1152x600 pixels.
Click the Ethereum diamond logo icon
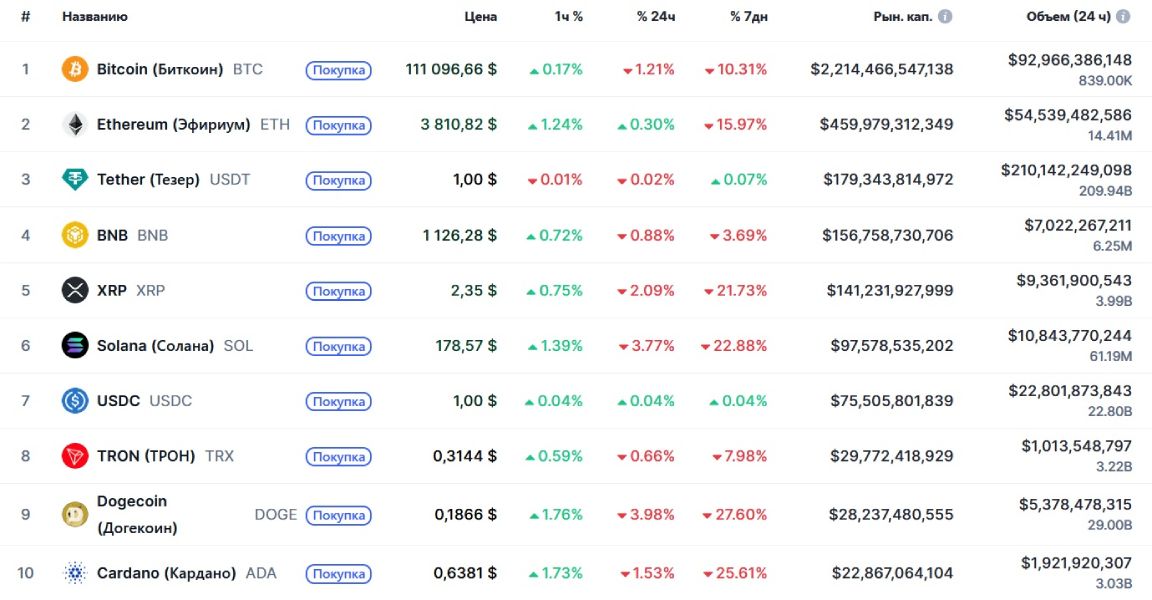point(75,125)
